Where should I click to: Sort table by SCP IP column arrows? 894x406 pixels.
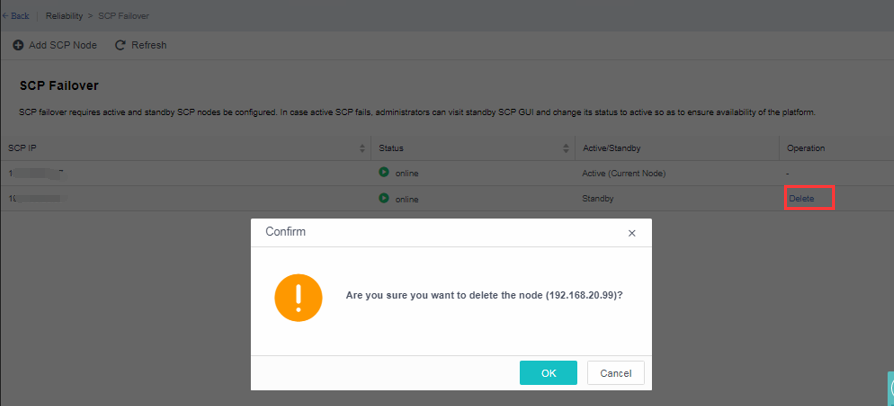(362, 148)
